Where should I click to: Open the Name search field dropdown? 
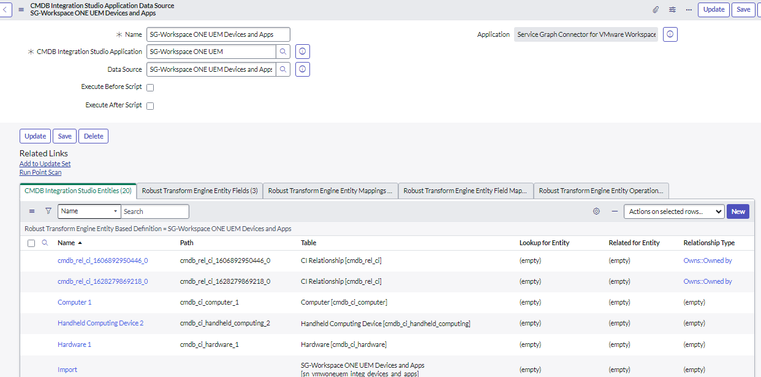(89, 212)
